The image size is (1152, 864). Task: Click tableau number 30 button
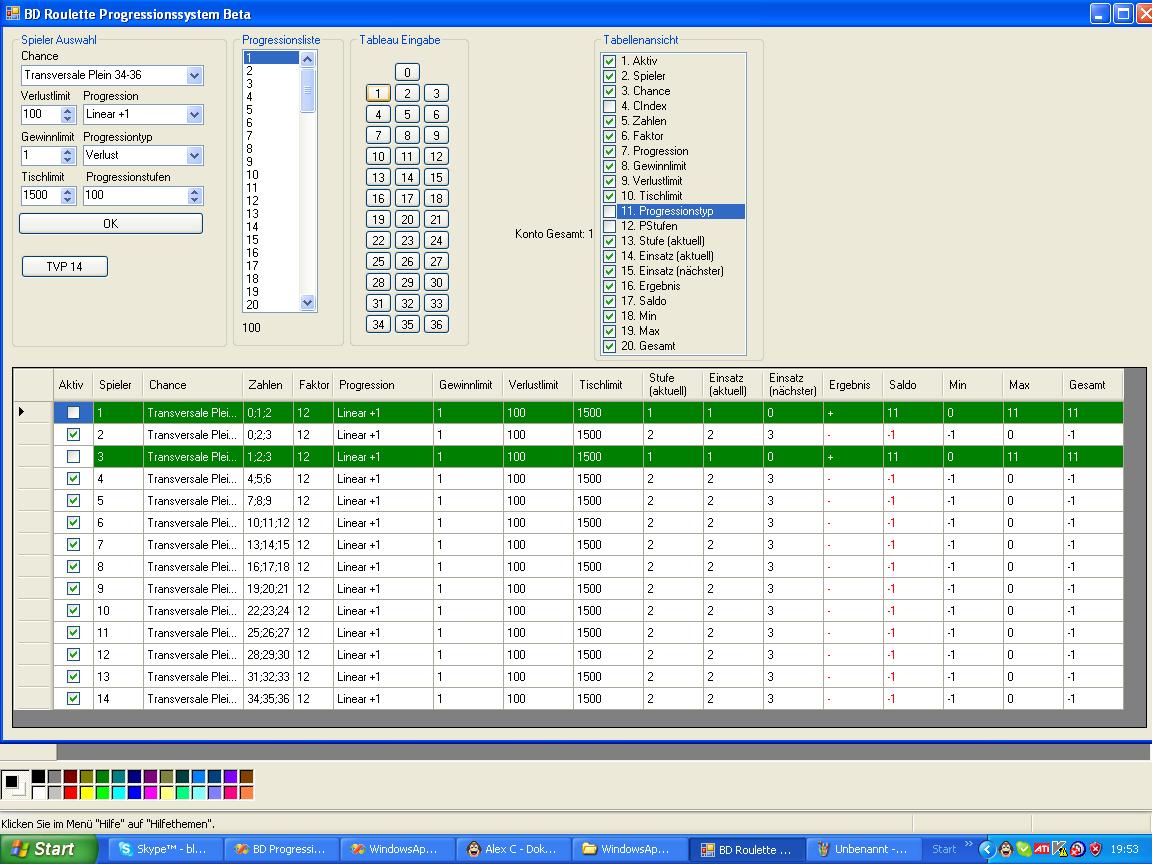click(436, 282)
